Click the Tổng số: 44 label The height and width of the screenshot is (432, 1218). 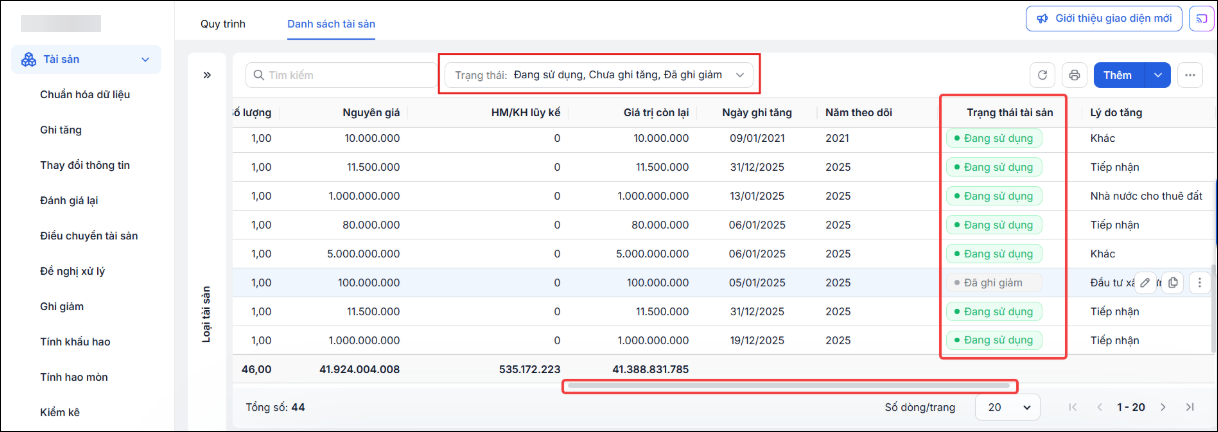(275, 407)
